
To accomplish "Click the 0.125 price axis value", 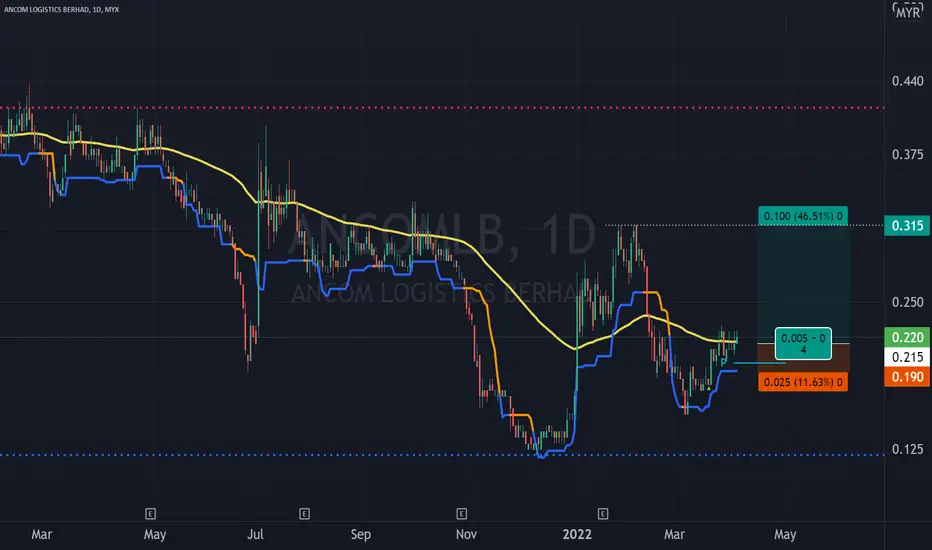I will pos(908,449).
